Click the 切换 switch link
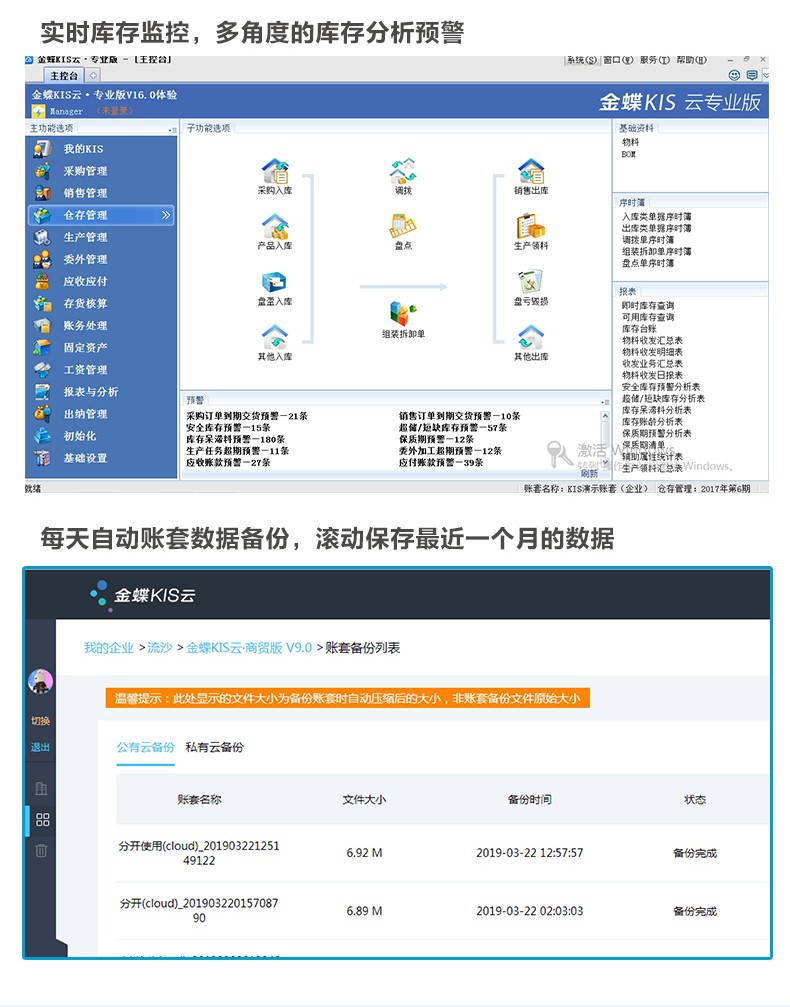The image size is (790, 1007). pyautogui.click(x=40, y=721)
